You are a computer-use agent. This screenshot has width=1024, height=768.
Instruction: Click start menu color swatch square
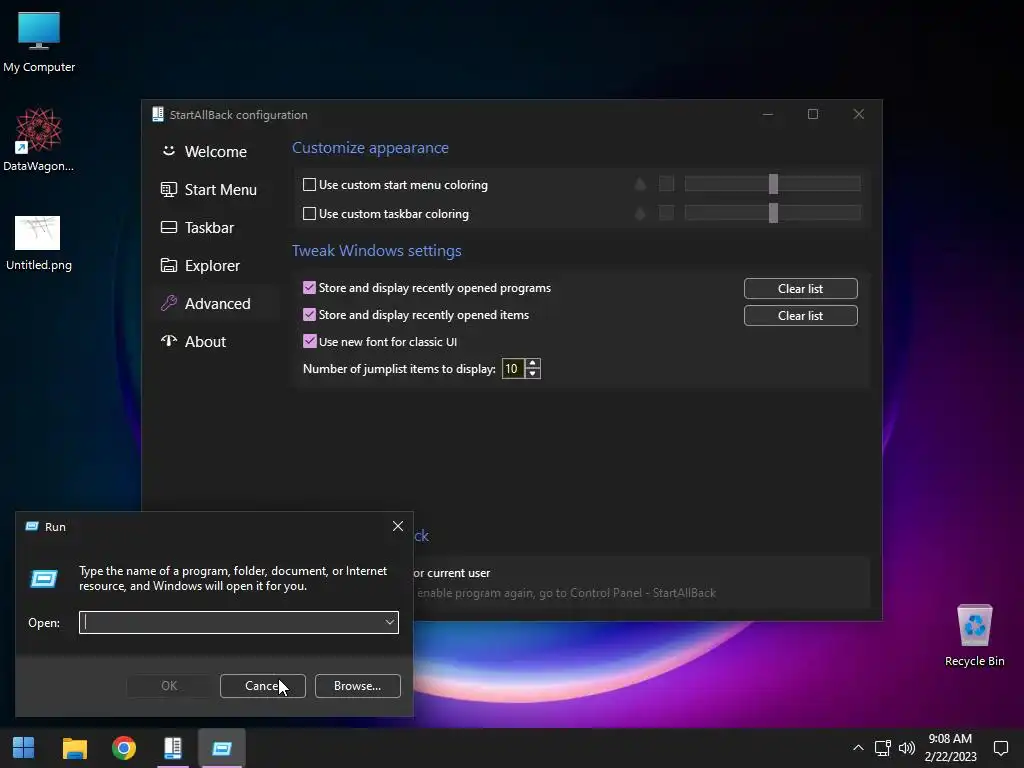[666, 184]
